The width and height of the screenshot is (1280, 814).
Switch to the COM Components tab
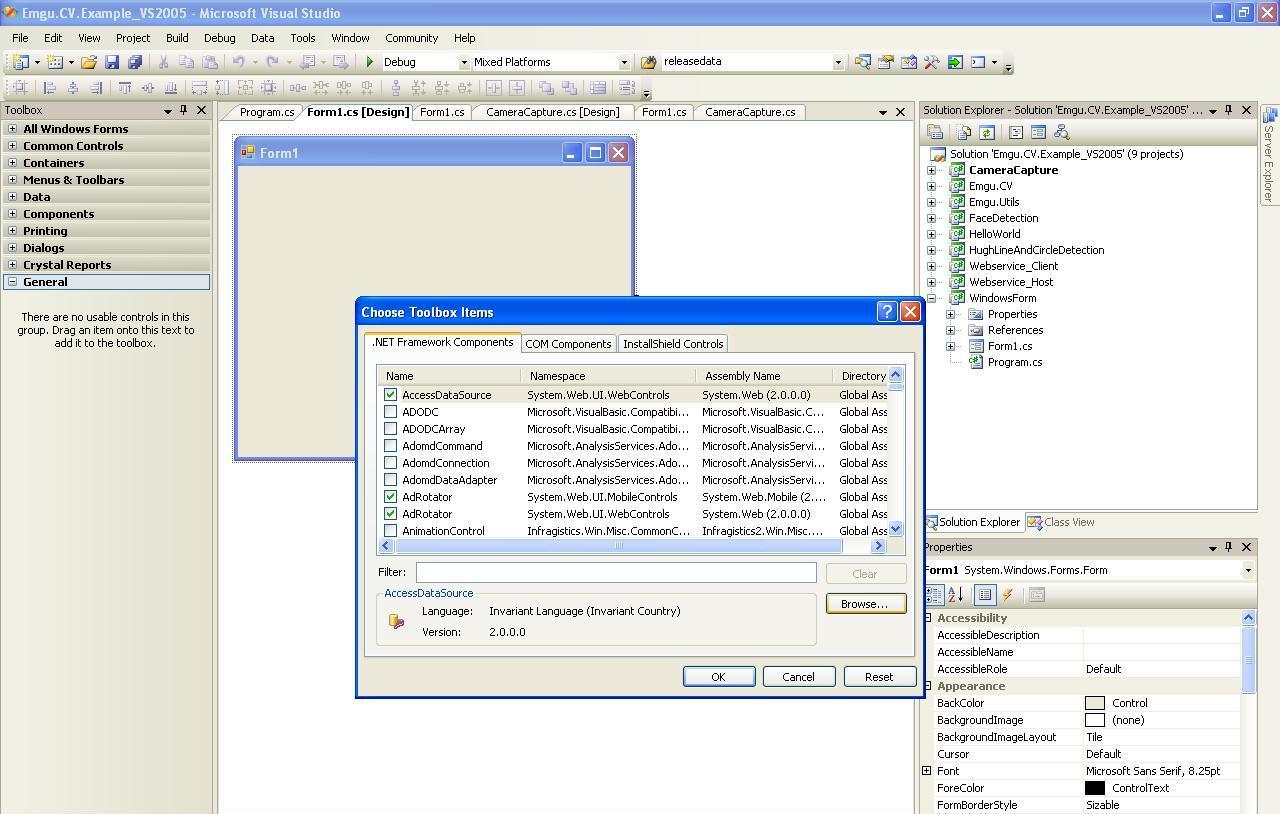[568, 344]
